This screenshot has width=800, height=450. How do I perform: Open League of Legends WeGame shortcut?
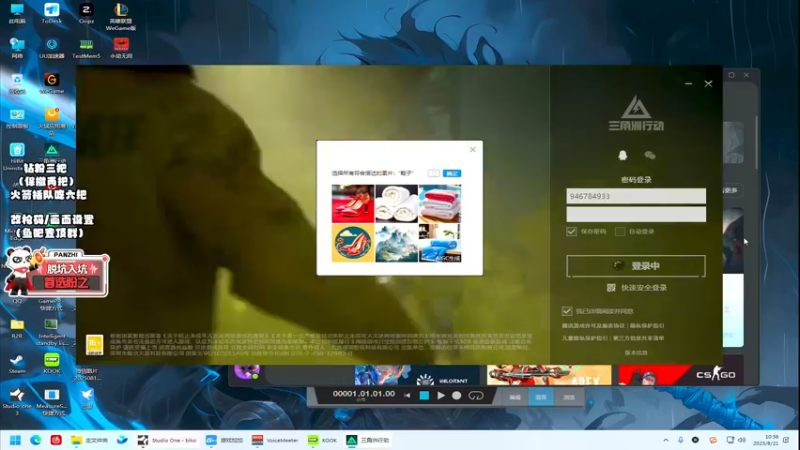121,16
